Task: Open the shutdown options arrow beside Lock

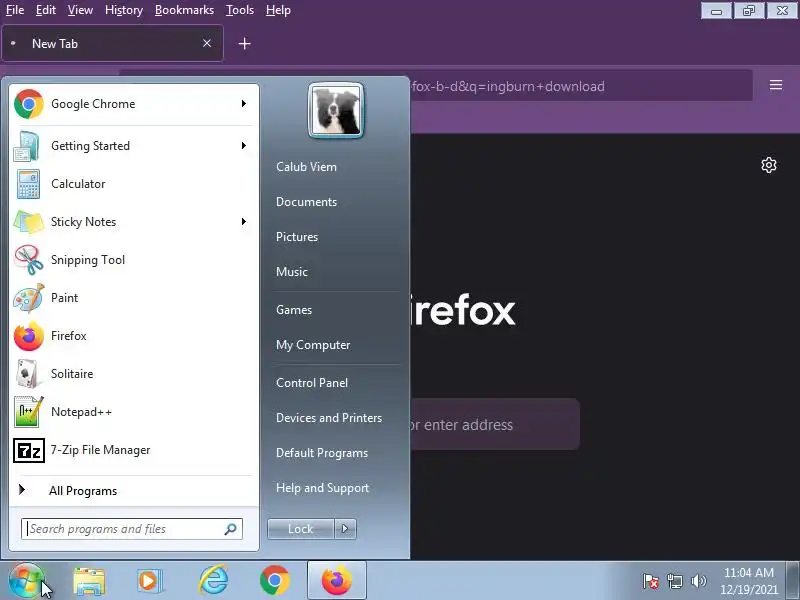Action: pyautogui.click(x=345, y=529)
